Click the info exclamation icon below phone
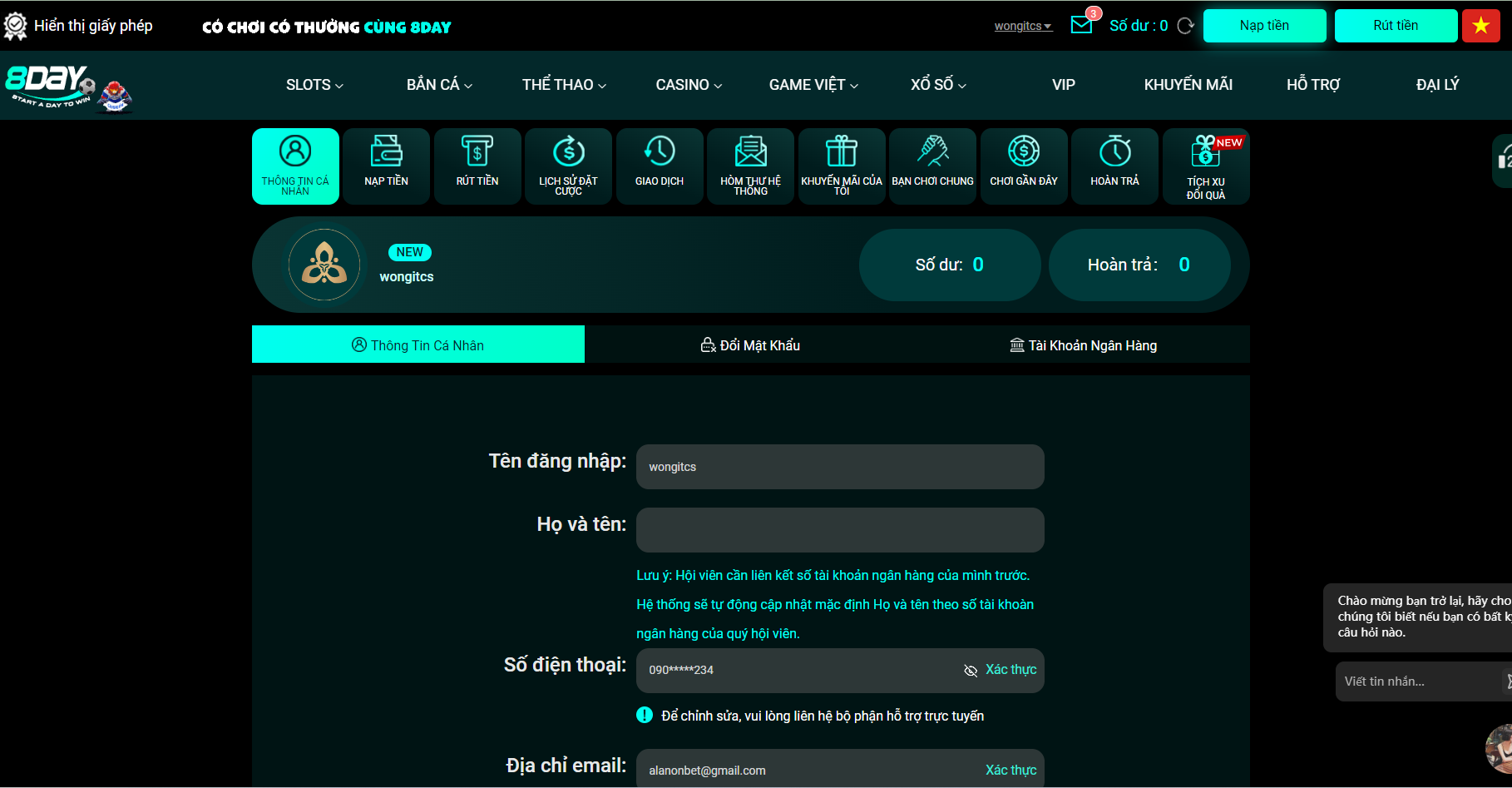Viewport: 1512px width, 788px height. pyautogui.click(x=645, y=715)
